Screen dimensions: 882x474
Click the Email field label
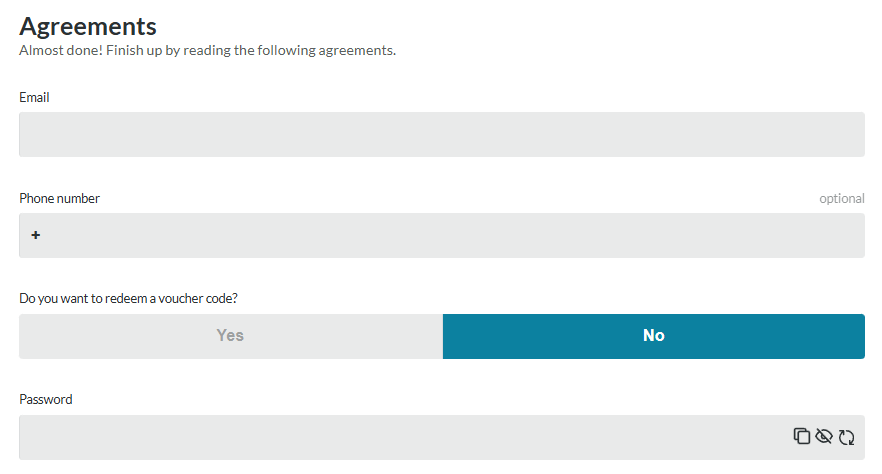(34, 97)
